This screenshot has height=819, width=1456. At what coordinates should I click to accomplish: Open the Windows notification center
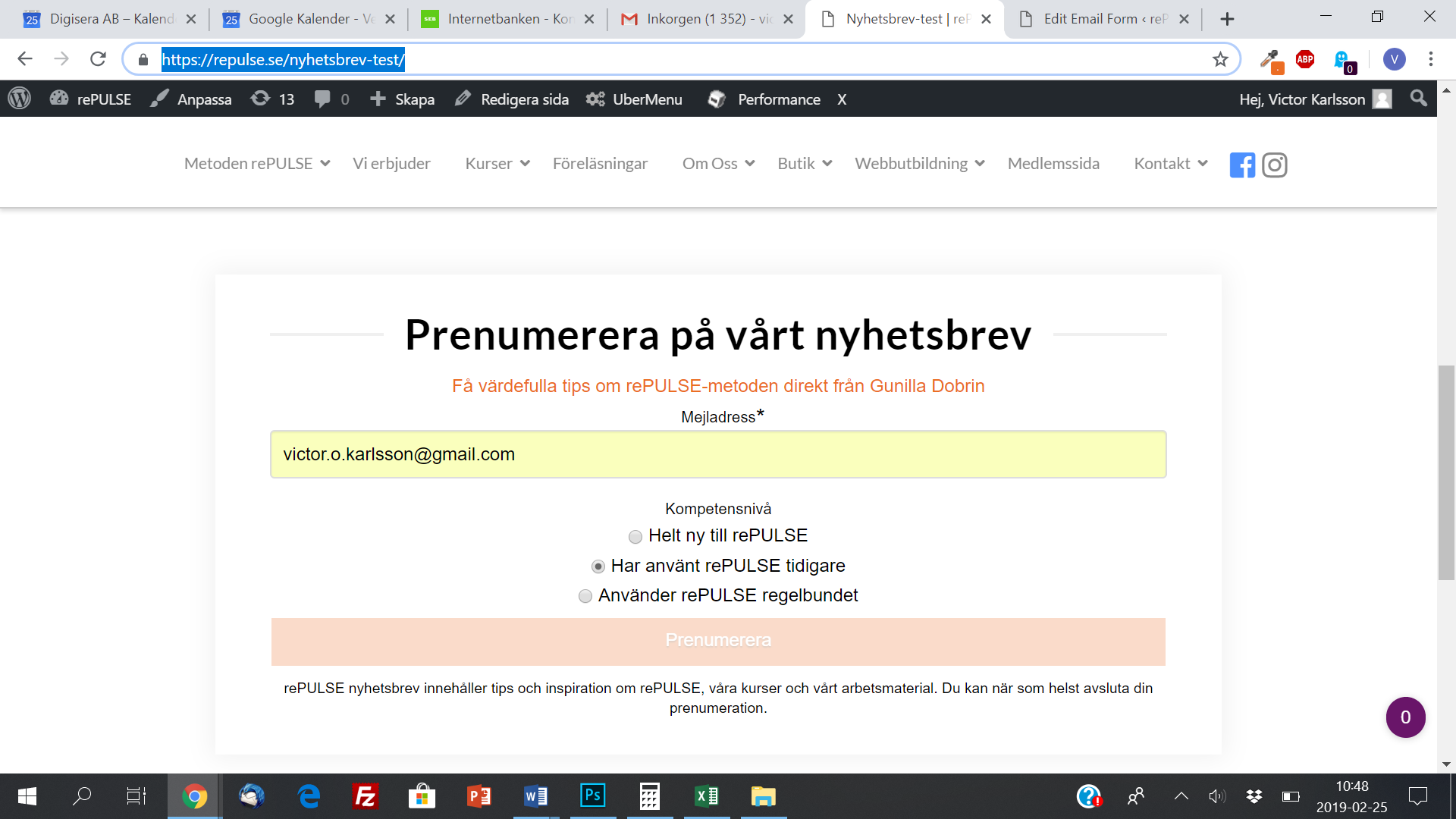click(1417, 796)
